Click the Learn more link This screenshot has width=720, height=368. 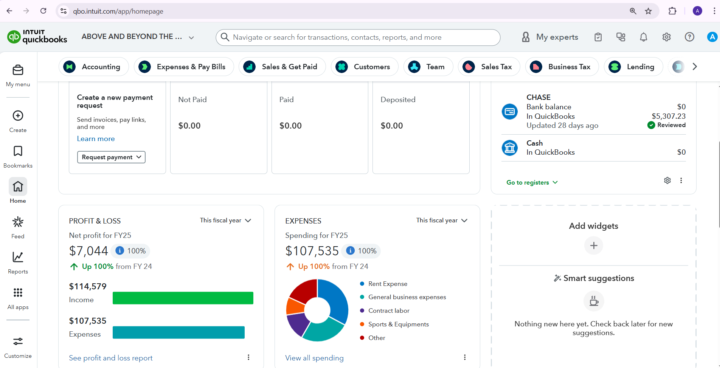click(x=96, y=139)
